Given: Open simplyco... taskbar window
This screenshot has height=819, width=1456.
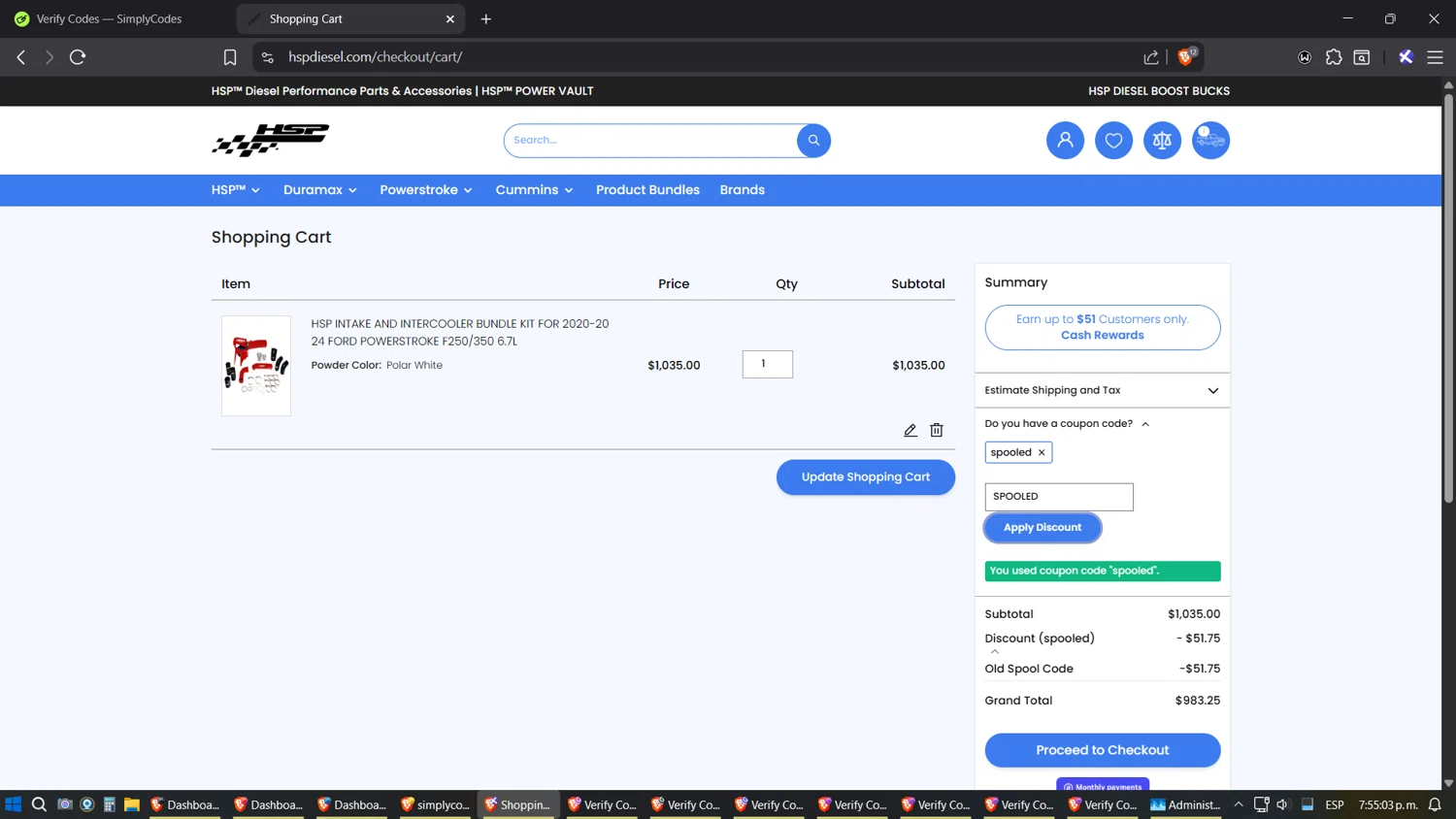Looking at the screenshot, I should pos(436,804).
